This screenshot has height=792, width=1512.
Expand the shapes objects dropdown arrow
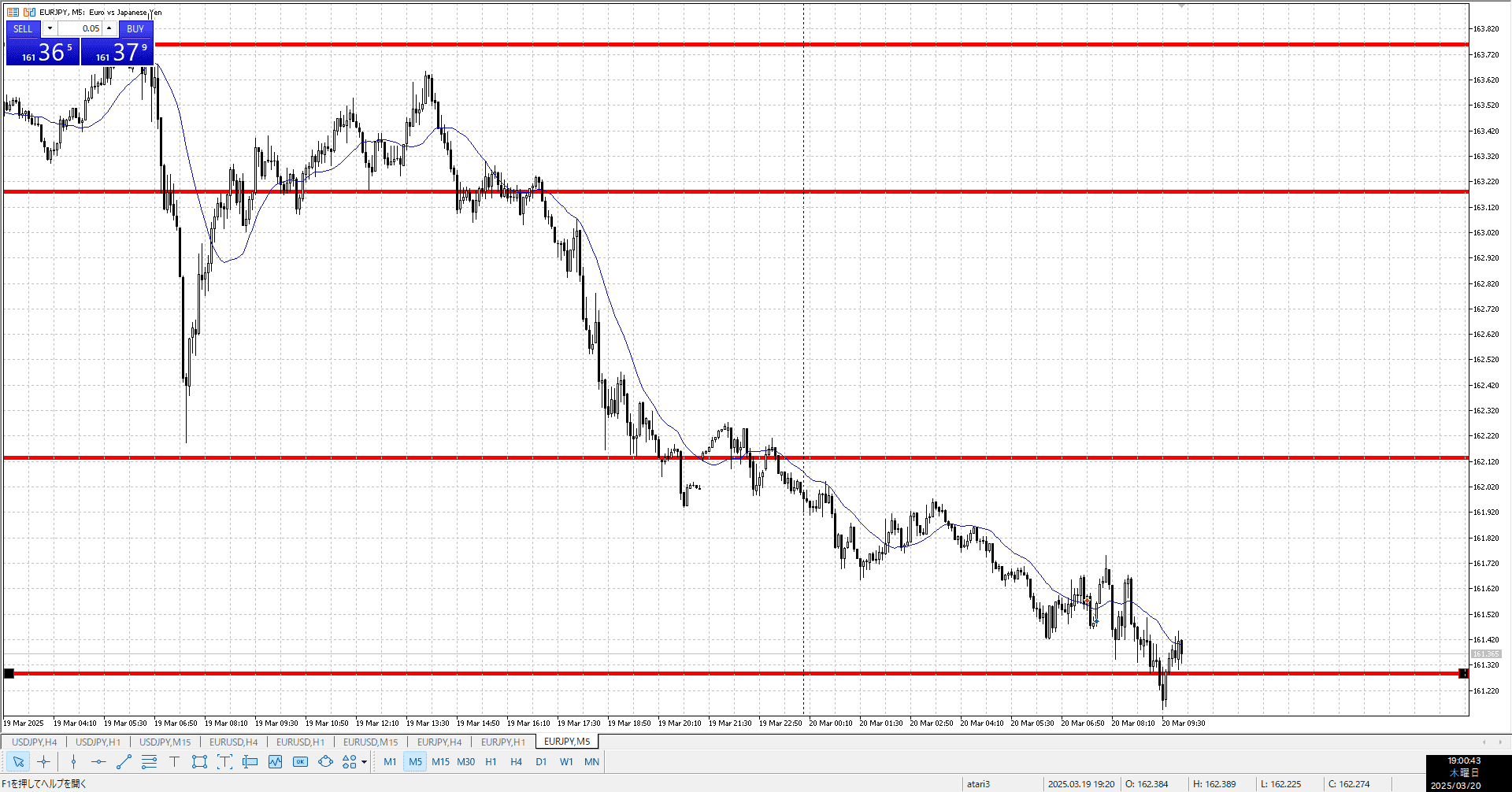tap(364, 762)
